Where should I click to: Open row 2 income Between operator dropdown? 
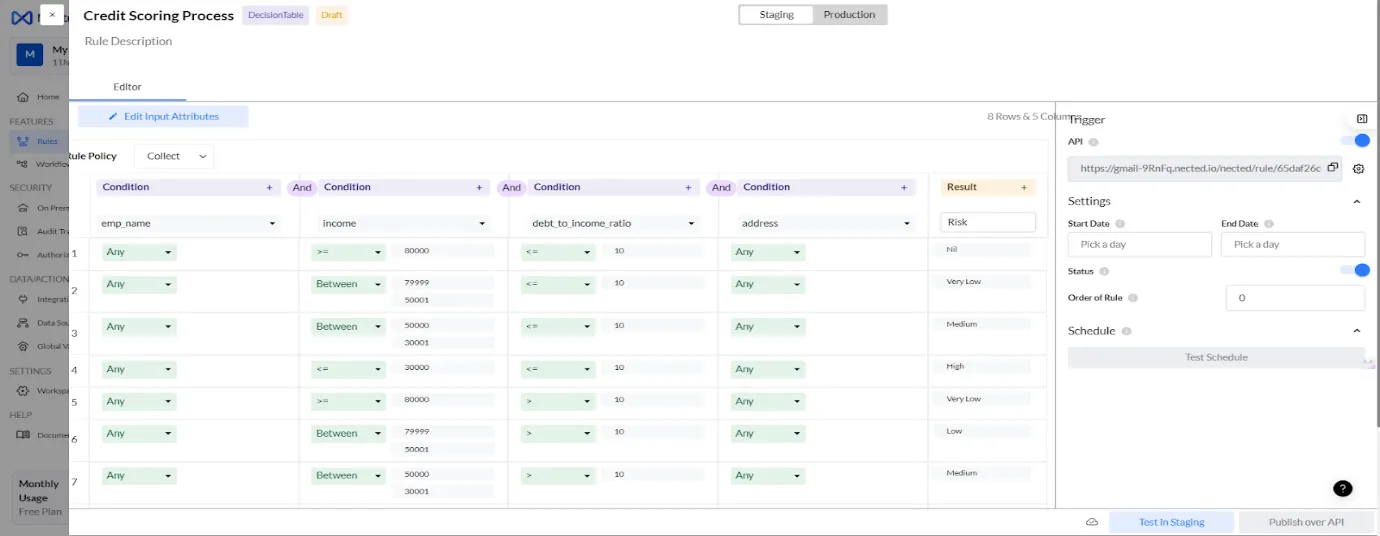pyautogui.click(x=349, y=284)
